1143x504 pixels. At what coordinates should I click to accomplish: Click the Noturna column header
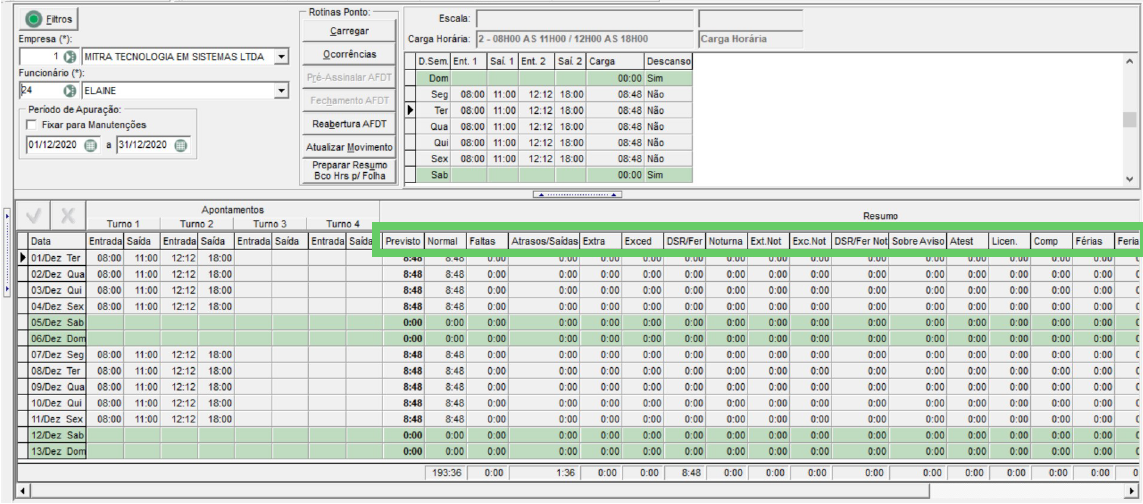click(727, 241)
